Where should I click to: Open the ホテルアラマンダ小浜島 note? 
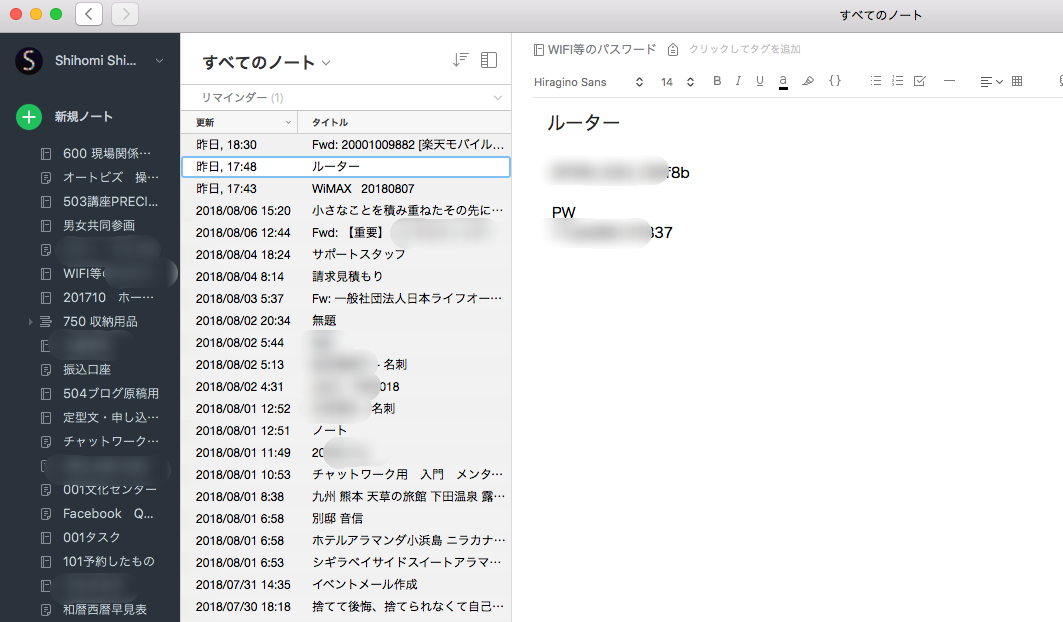[346, 541]
